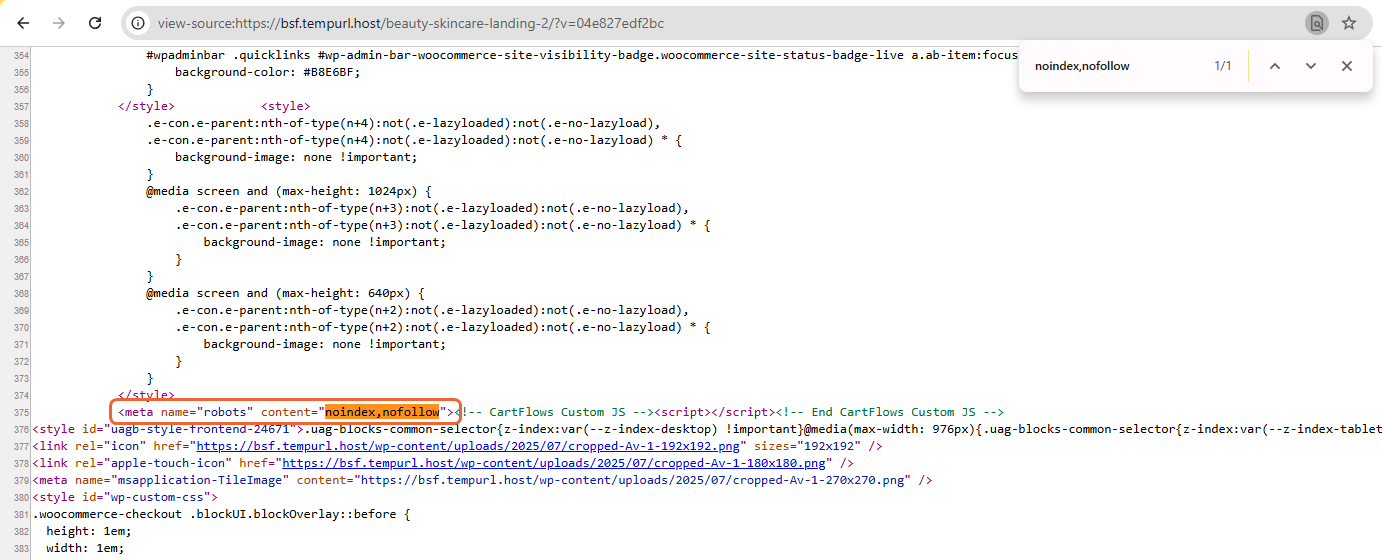
Task: Open the find-in-page lens icon in address bar
Action: point(1317,23)
